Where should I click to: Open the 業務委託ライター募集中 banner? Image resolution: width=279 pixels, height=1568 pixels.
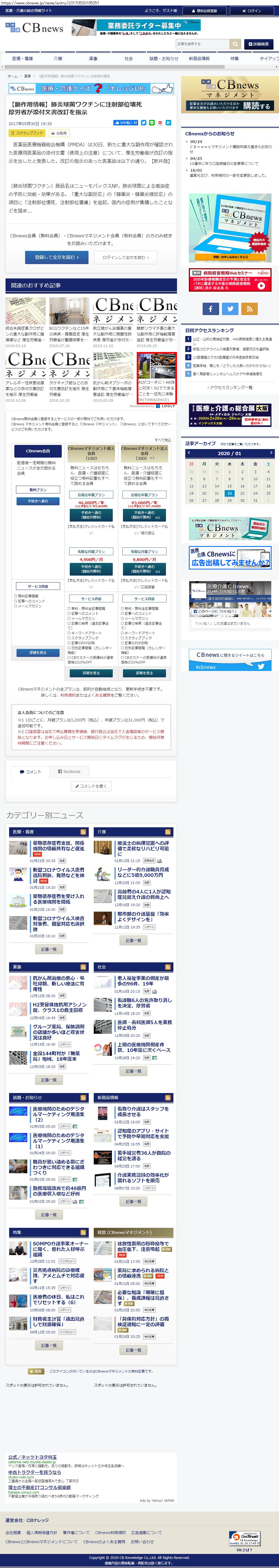[136, 27]
